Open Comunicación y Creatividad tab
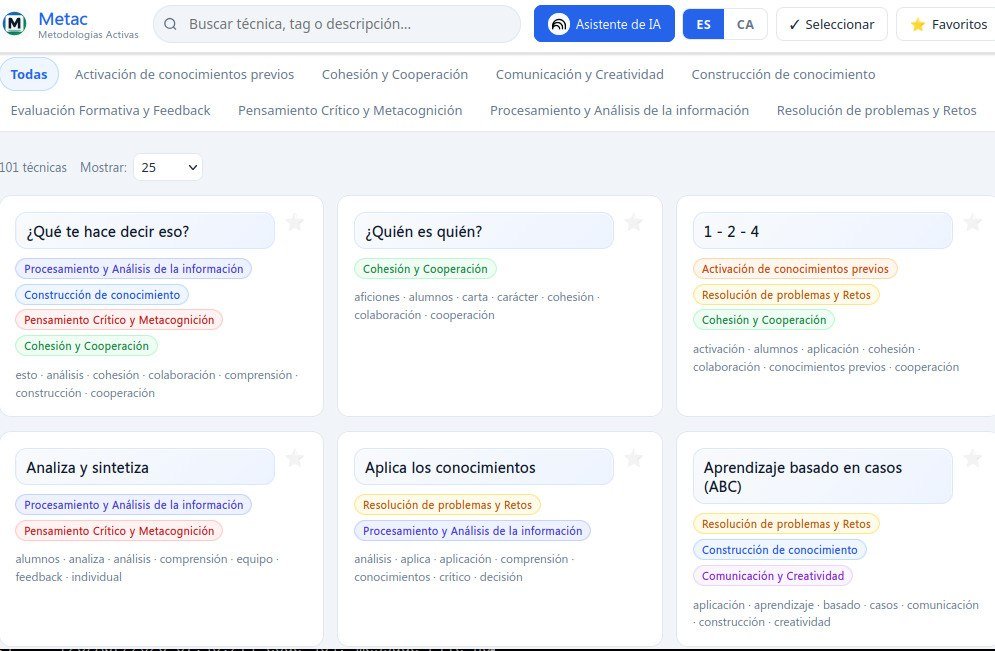The image size is (995, 651). [579, 74]
